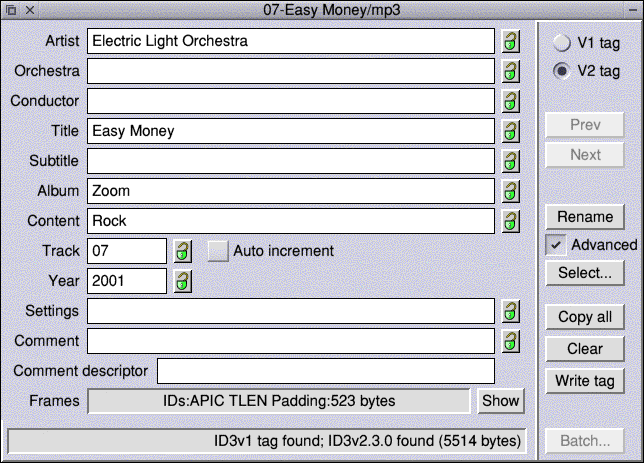Click into the empty Settings field
Image resolution: width=644 pixels, height=463 pixels.
coord(291,311)
